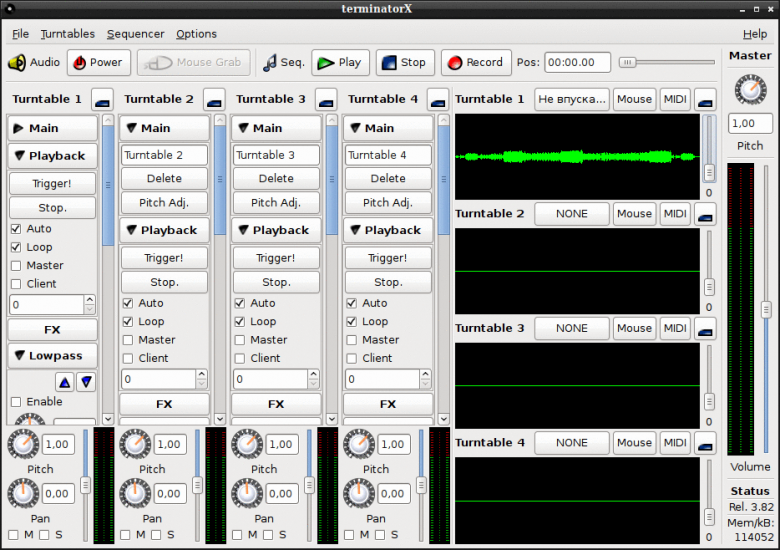Click the Master pitch dial
This screenshot has width=780, height=550.
(750, 90)
